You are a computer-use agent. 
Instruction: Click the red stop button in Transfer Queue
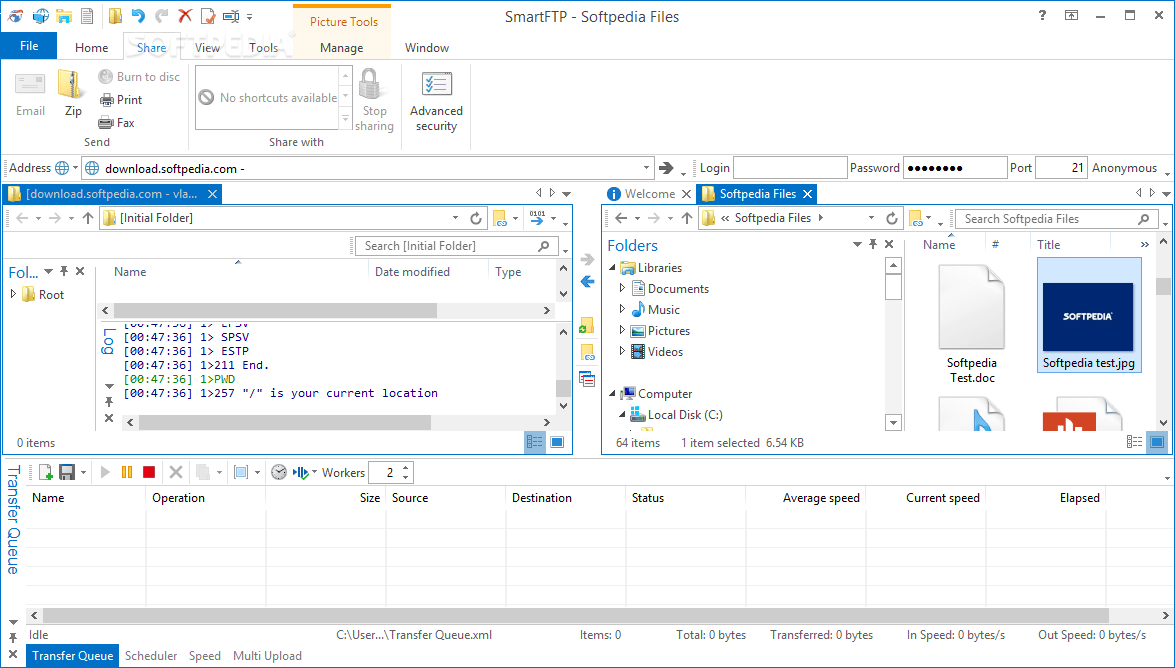click(148, 472)
